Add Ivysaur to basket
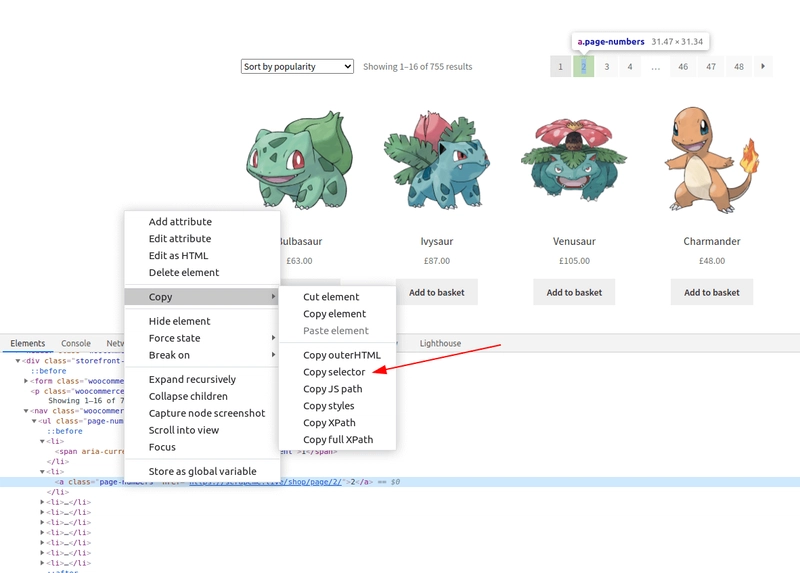 click(437, 292)
